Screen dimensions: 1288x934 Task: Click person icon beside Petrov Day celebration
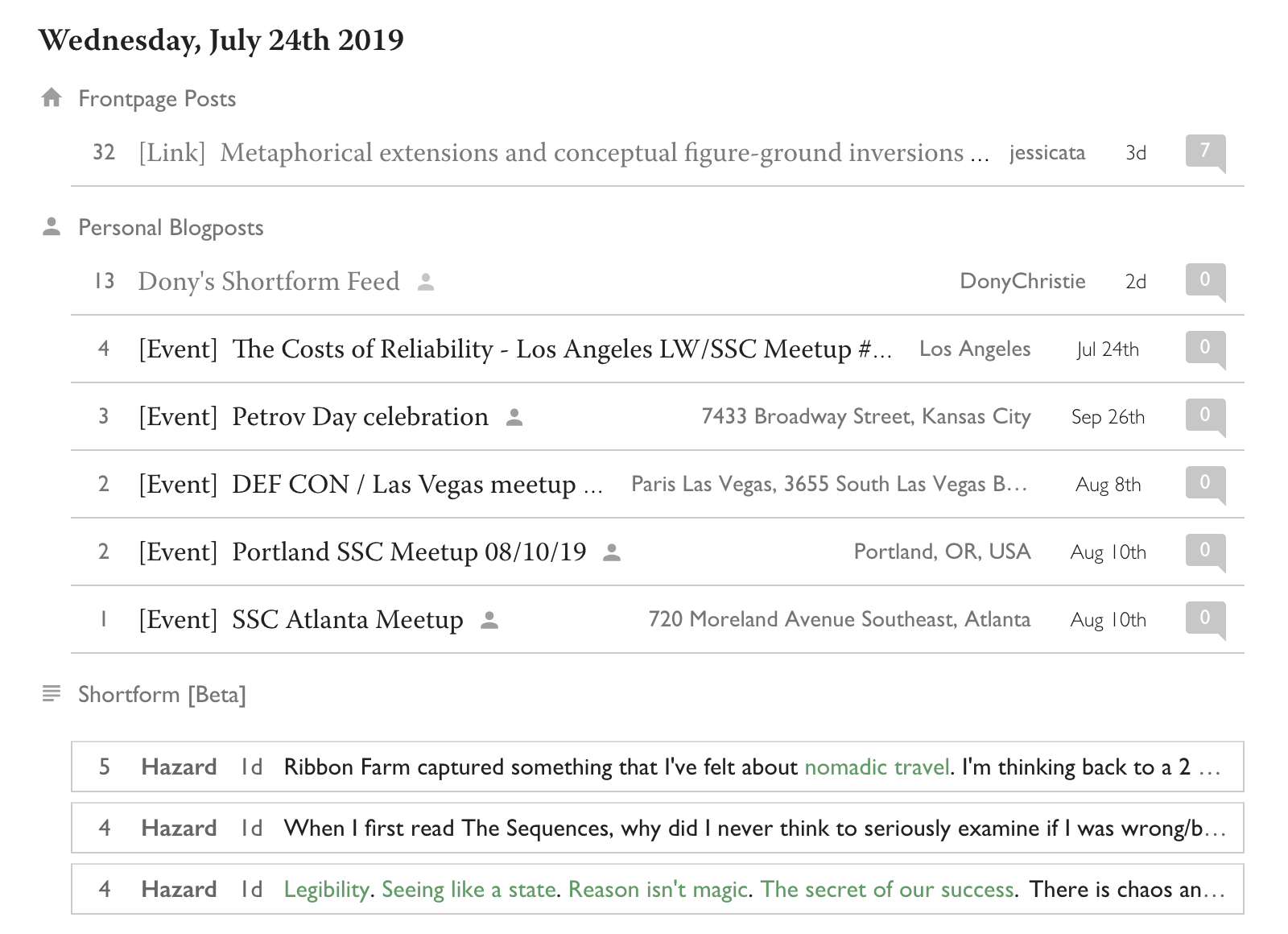[x=514, y=417]
